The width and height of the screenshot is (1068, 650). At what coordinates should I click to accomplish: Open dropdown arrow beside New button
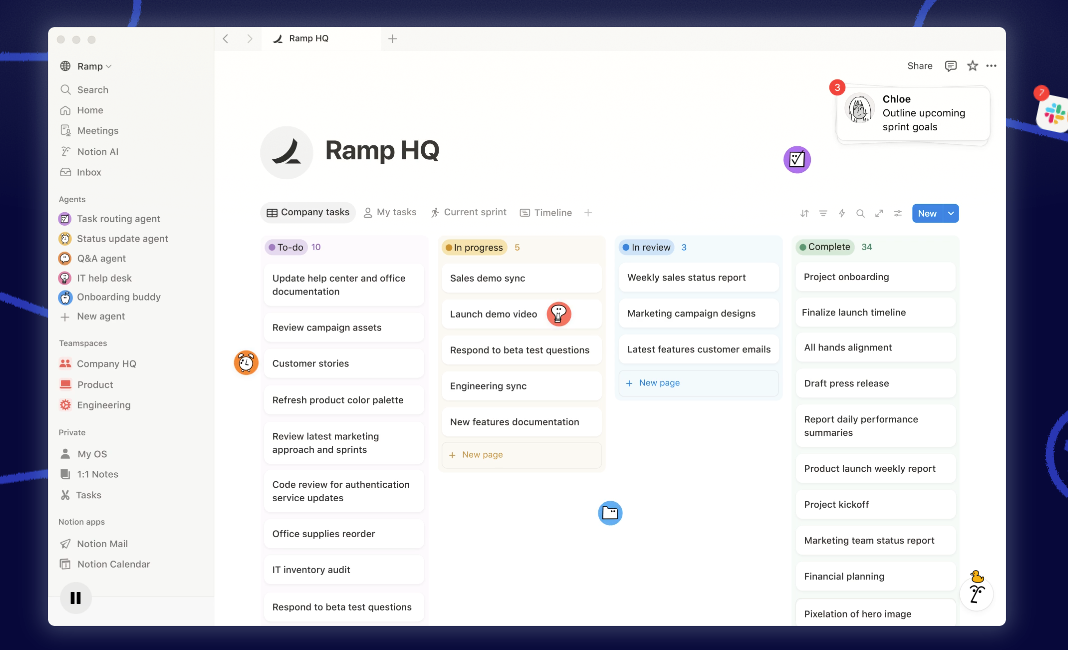tap(951, 213)
